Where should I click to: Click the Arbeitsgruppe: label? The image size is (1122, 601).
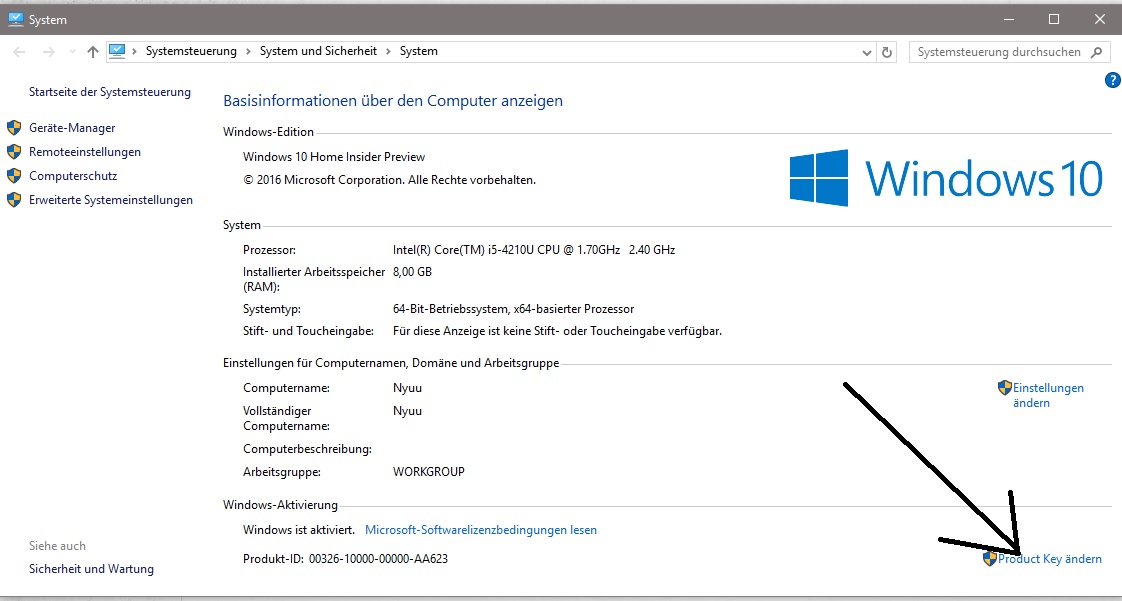tap(282, 472)
